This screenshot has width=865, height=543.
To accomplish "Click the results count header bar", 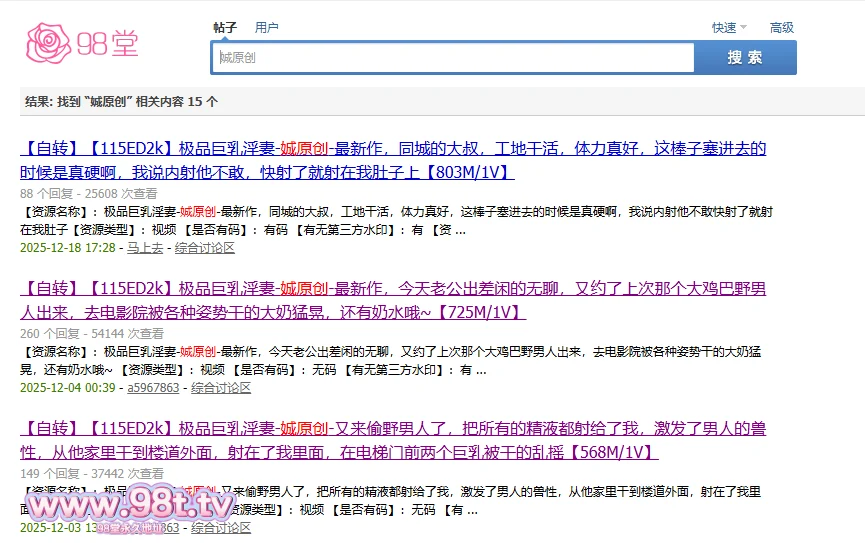I will pos(432,101).
